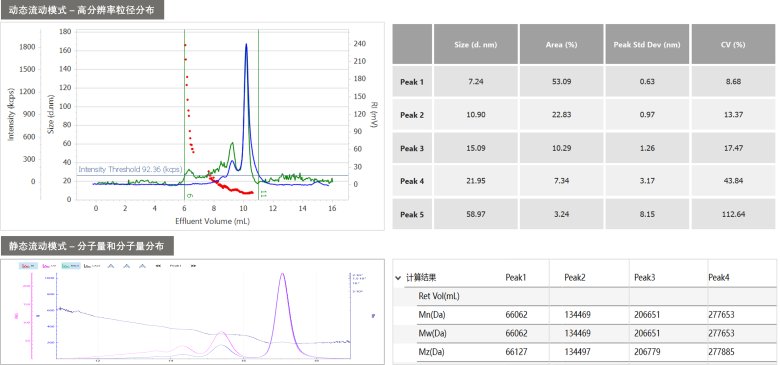Collapse the 计算结果 results section
Image resolution: width=780 pixels, height=365 pixels.
click(x=398, y=278)
